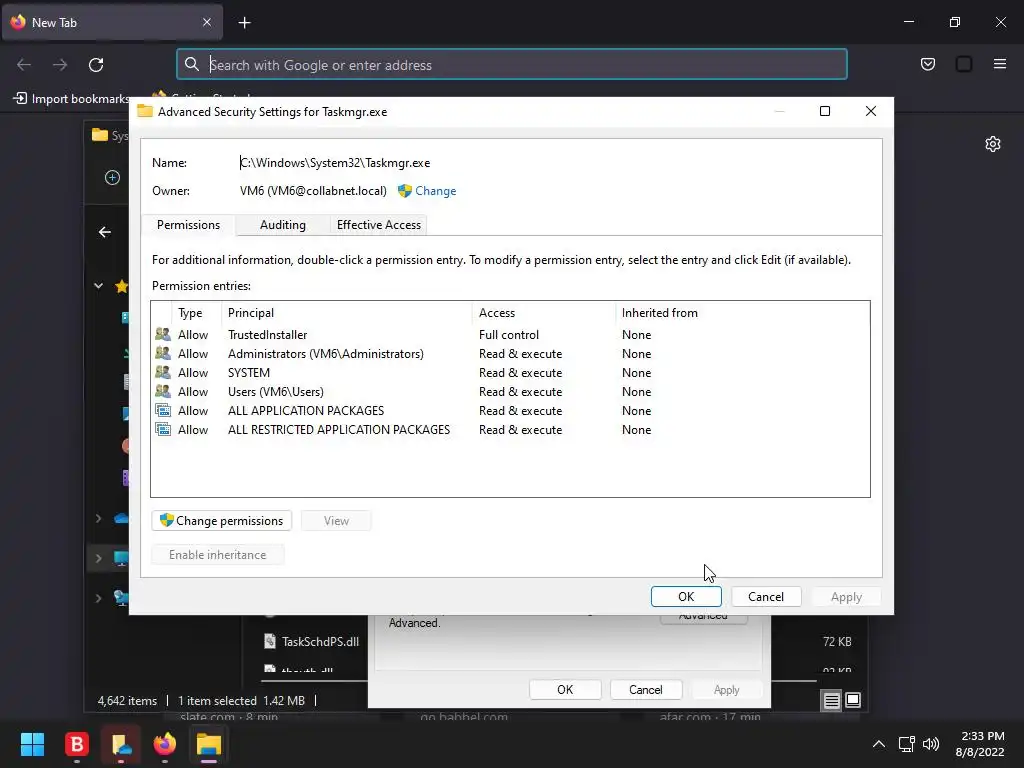Switch to the Auditing tab

coord(283,225)
